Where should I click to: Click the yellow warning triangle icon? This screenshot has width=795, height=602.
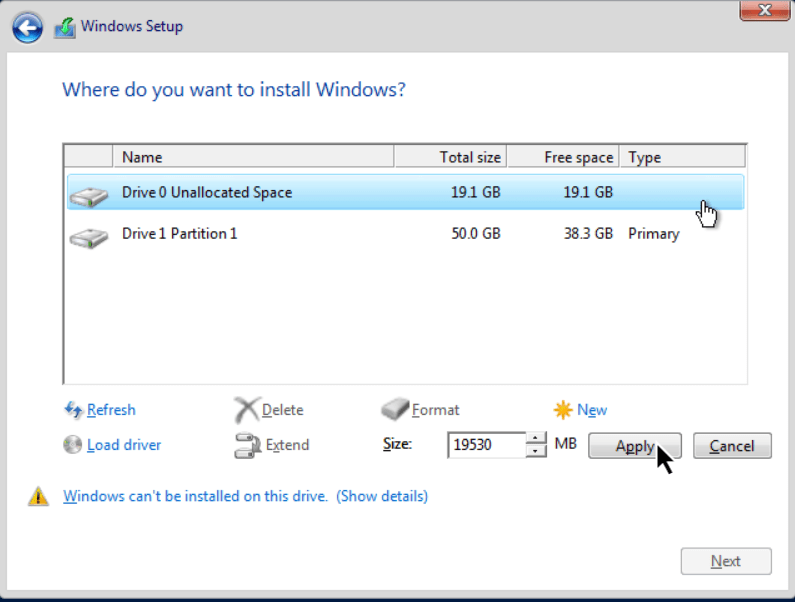pyautogui.click(x=38, y=497)
